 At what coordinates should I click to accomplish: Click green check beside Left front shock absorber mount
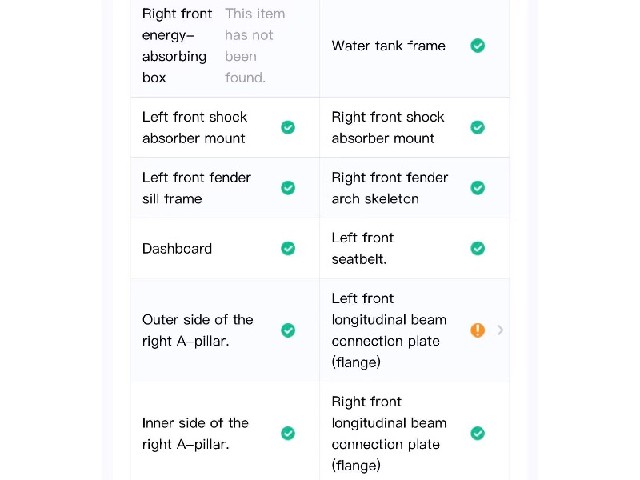tap(288, 127)
